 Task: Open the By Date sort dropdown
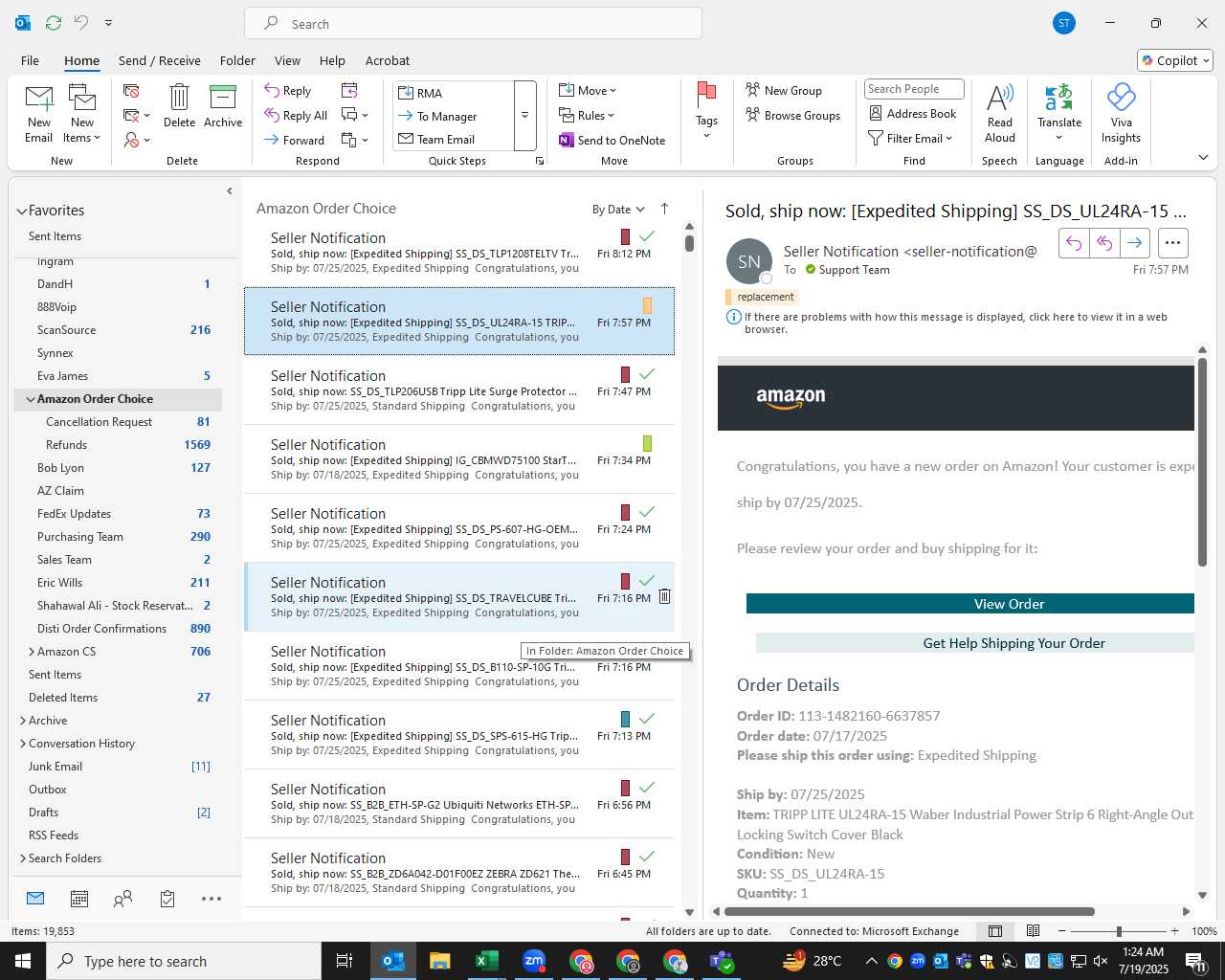[x=618, y=210]
